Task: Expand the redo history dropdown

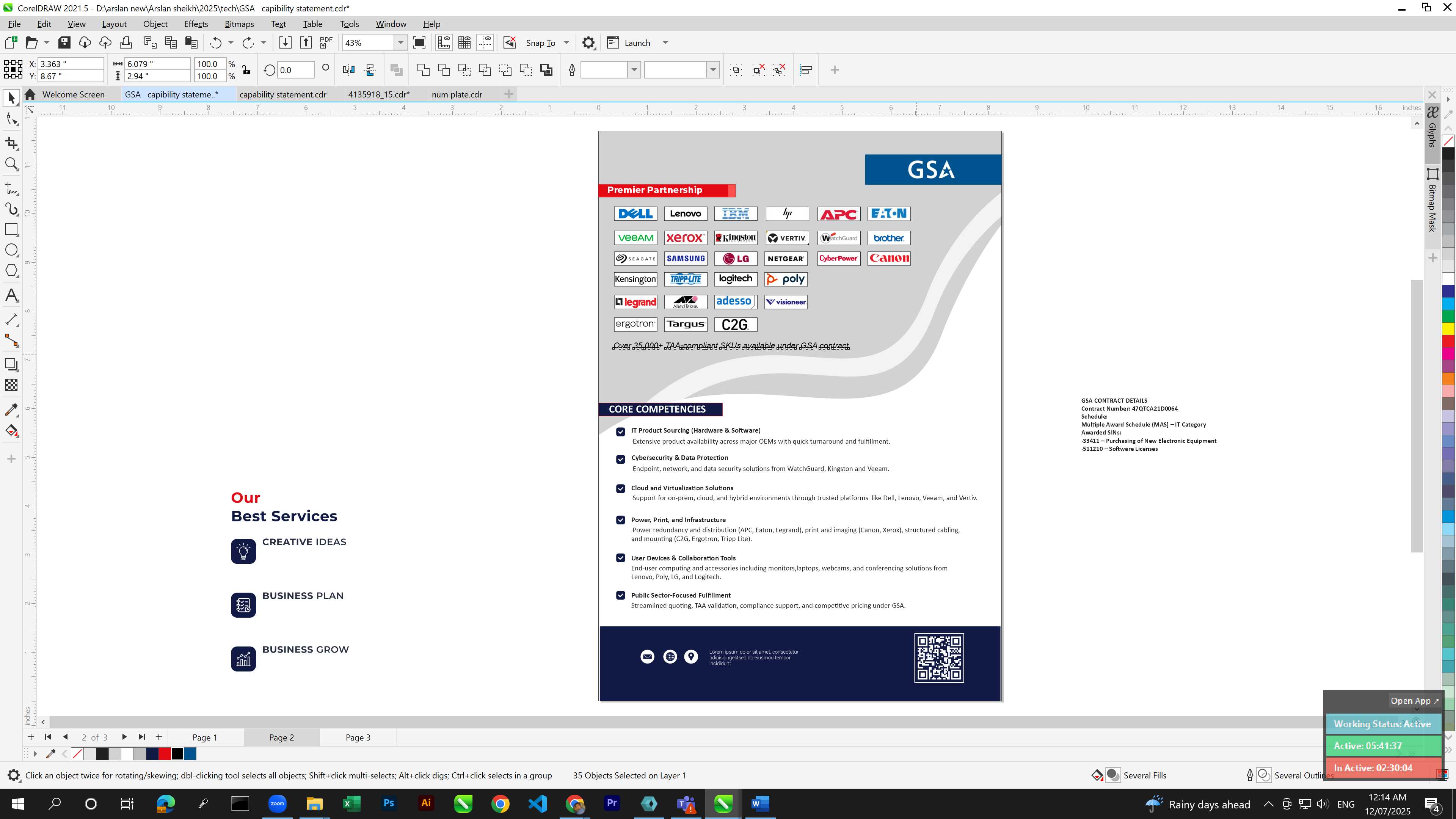Action: (x=264, y=42)
